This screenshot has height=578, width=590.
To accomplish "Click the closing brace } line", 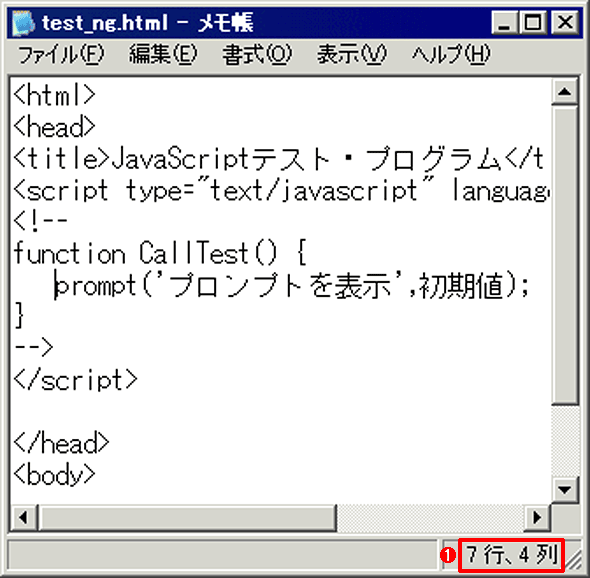I will 20,316.
